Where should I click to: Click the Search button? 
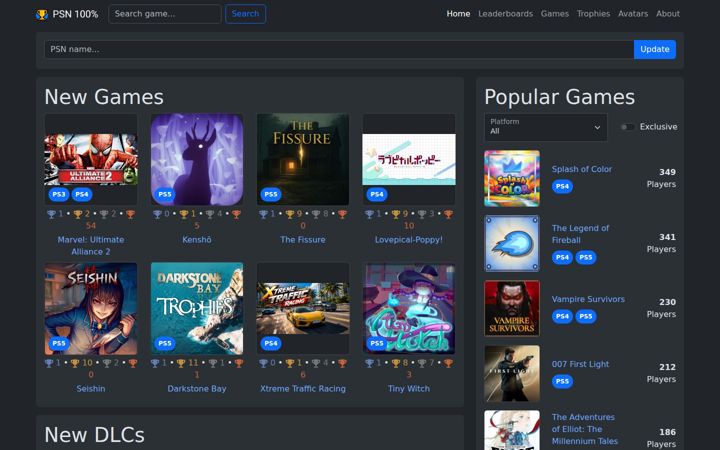pos(245,14)
